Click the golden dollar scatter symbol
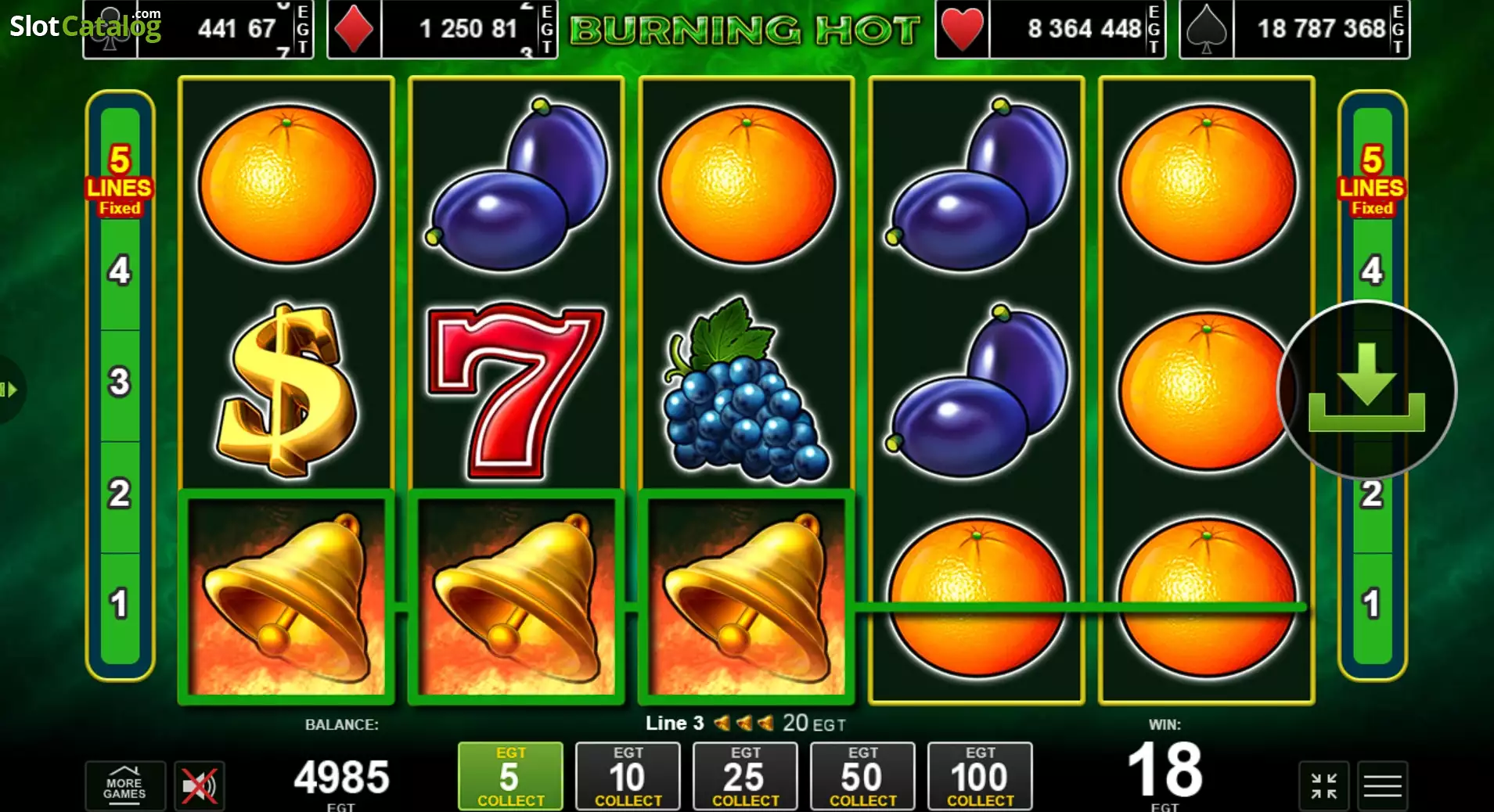 286,391
